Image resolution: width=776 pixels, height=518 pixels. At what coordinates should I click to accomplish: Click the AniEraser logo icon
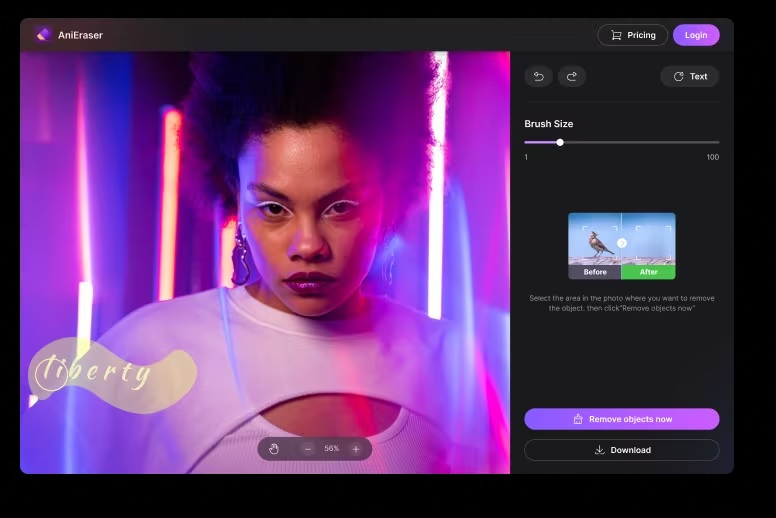pos(44,35)
